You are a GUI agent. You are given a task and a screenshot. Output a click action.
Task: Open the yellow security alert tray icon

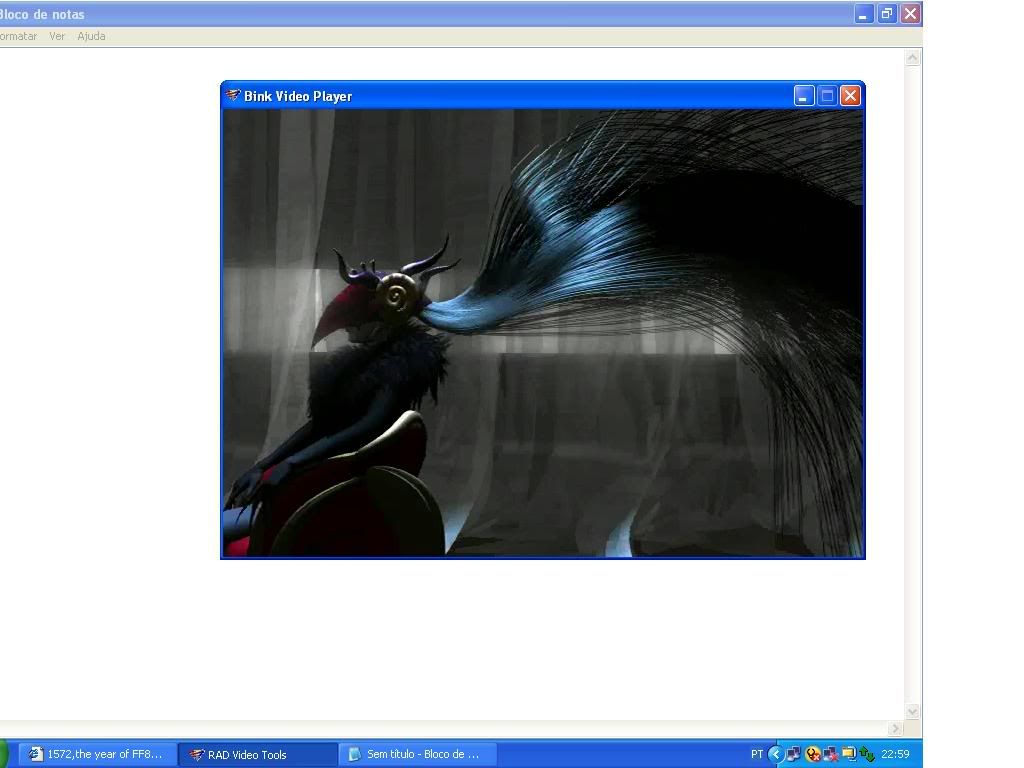pyautogui.click(x=812, y=754)
